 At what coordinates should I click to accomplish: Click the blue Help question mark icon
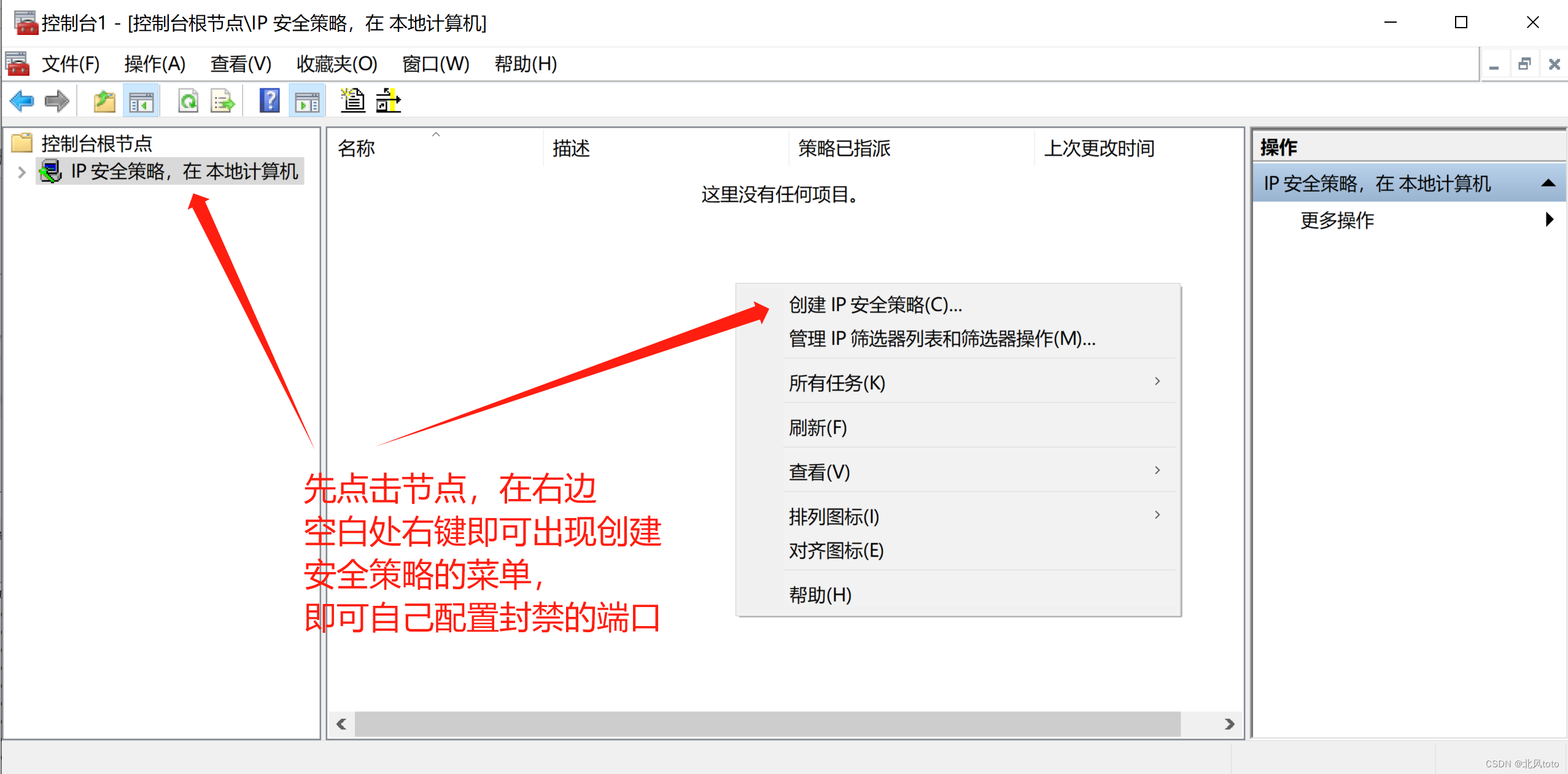tap(270, 101)
